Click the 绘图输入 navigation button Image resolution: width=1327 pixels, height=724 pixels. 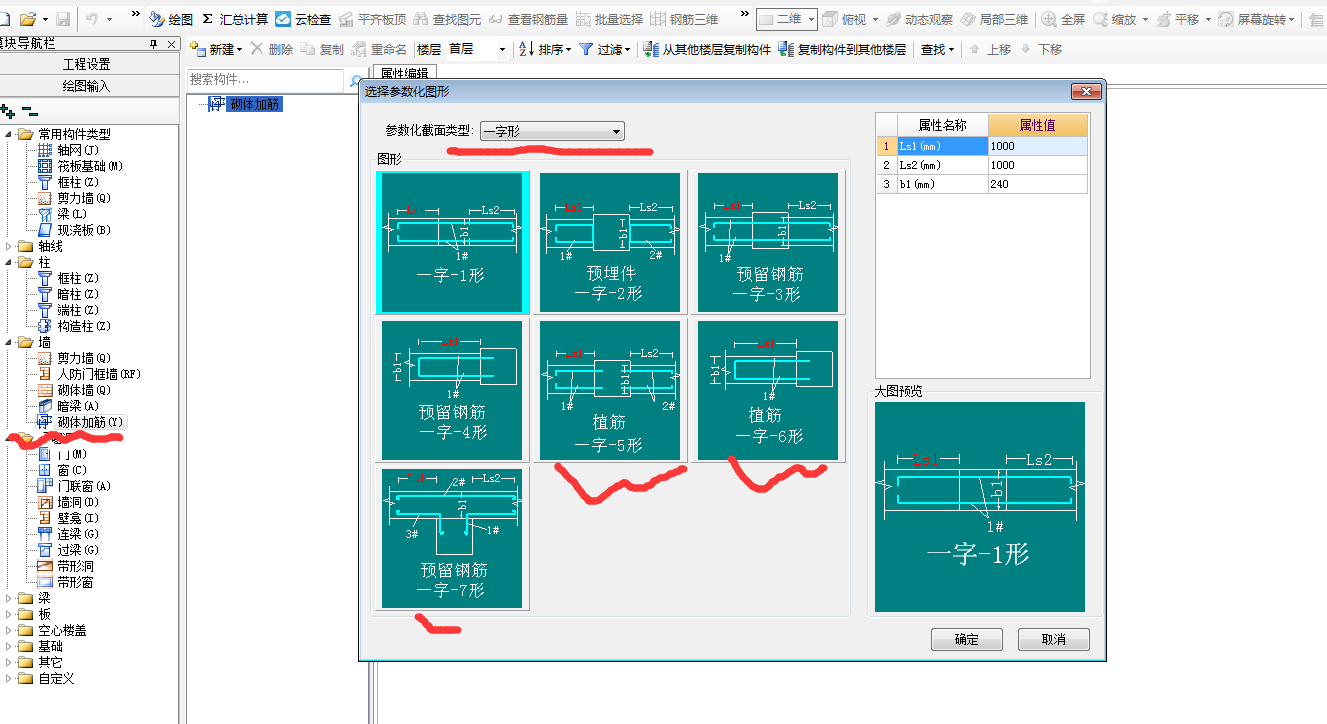coord(88,86)
